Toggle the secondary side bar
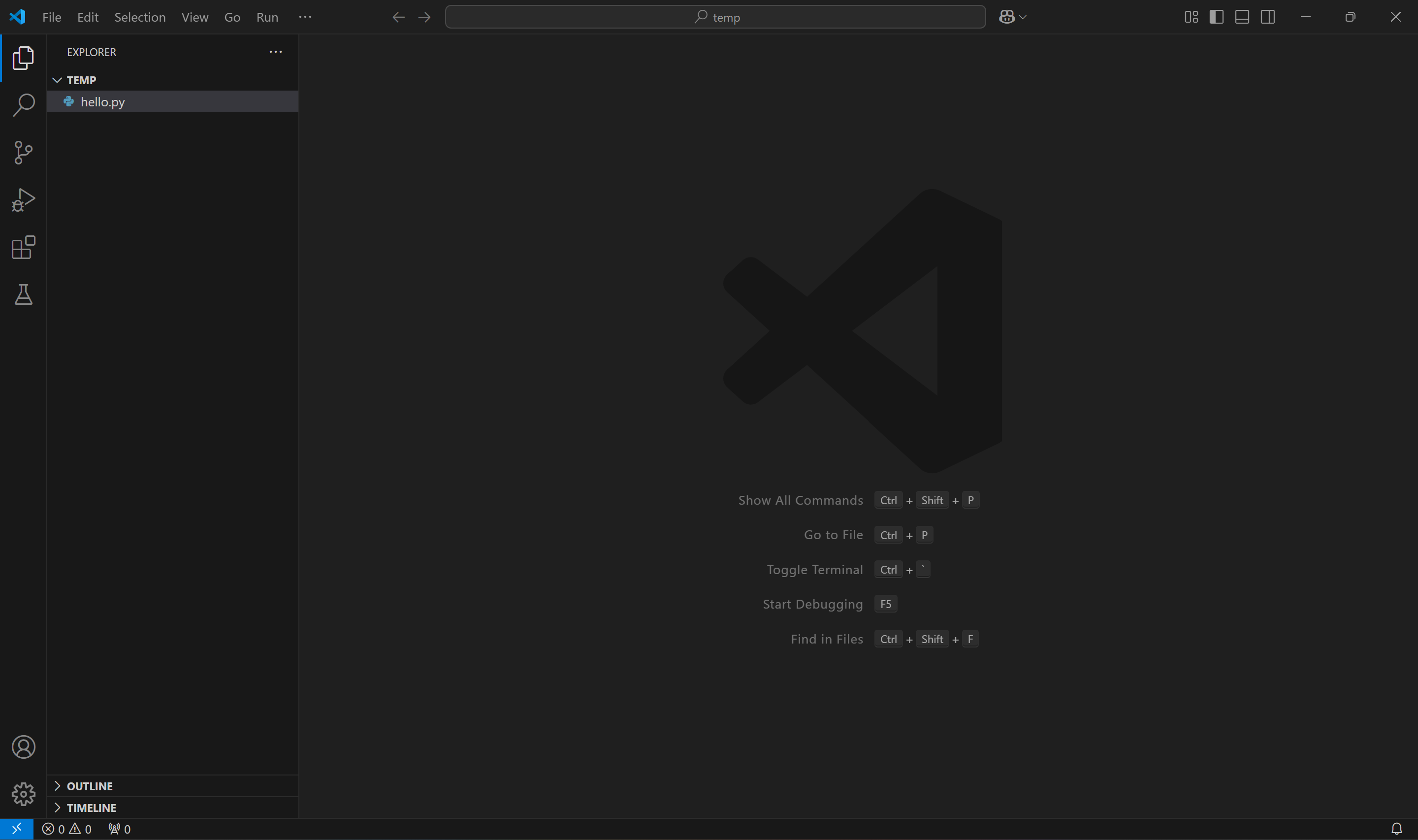Screen dimensions: 1418x840 tap(1268, 17)
